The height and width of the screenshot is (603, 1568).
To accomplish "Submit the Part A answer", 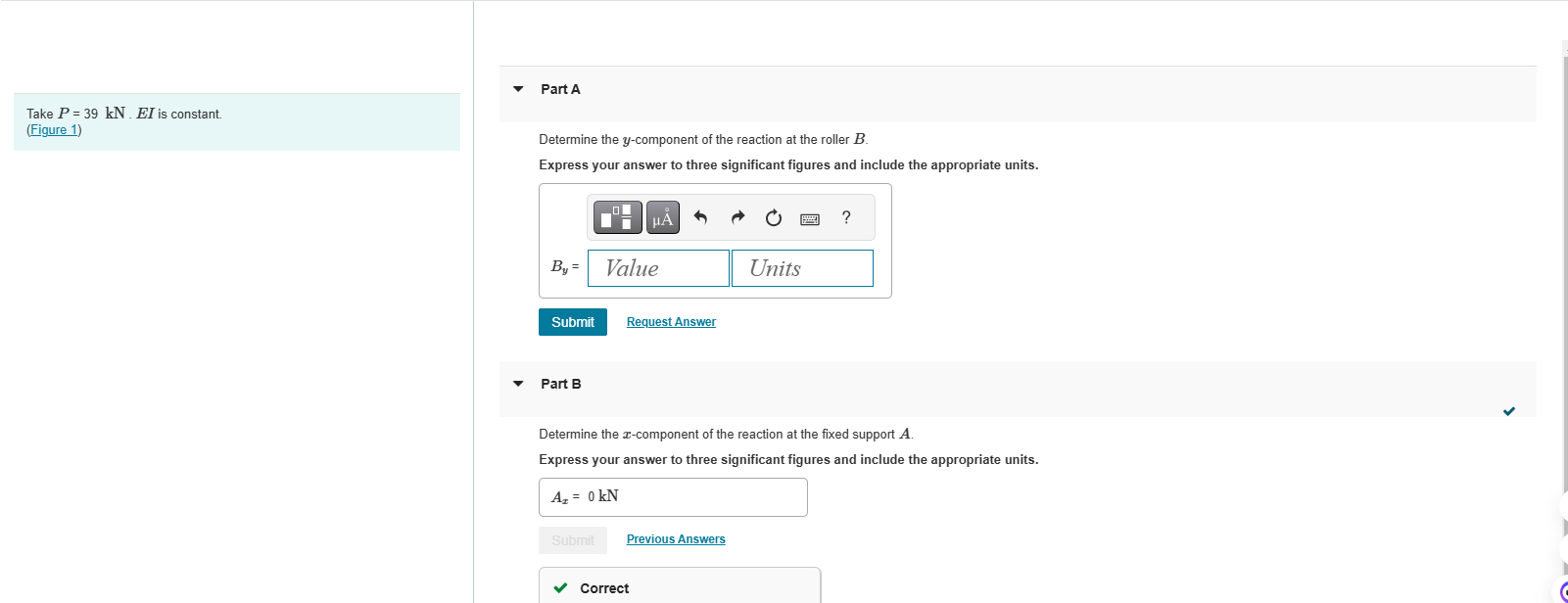I will click(573, 322).
